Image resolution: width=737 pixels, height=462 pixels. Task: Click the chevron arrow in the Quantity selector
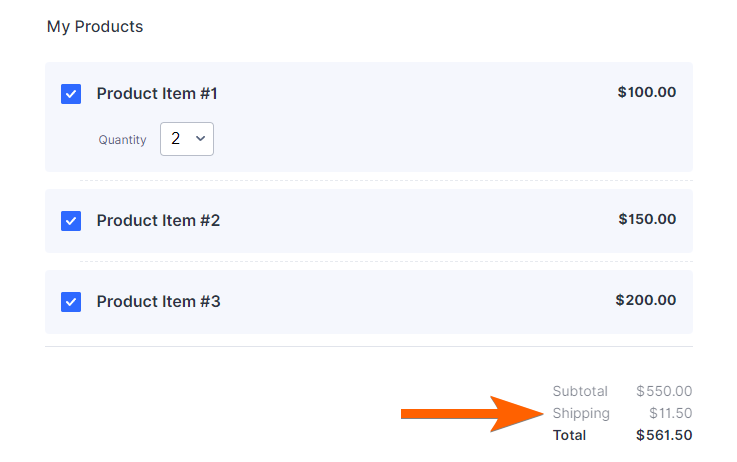pos(200,139)
